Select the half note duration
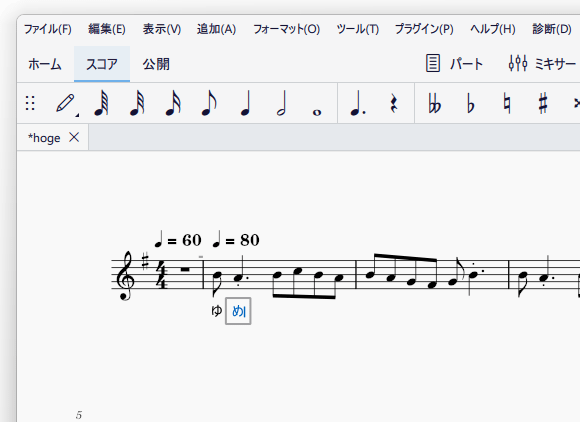 pos(281,104)
